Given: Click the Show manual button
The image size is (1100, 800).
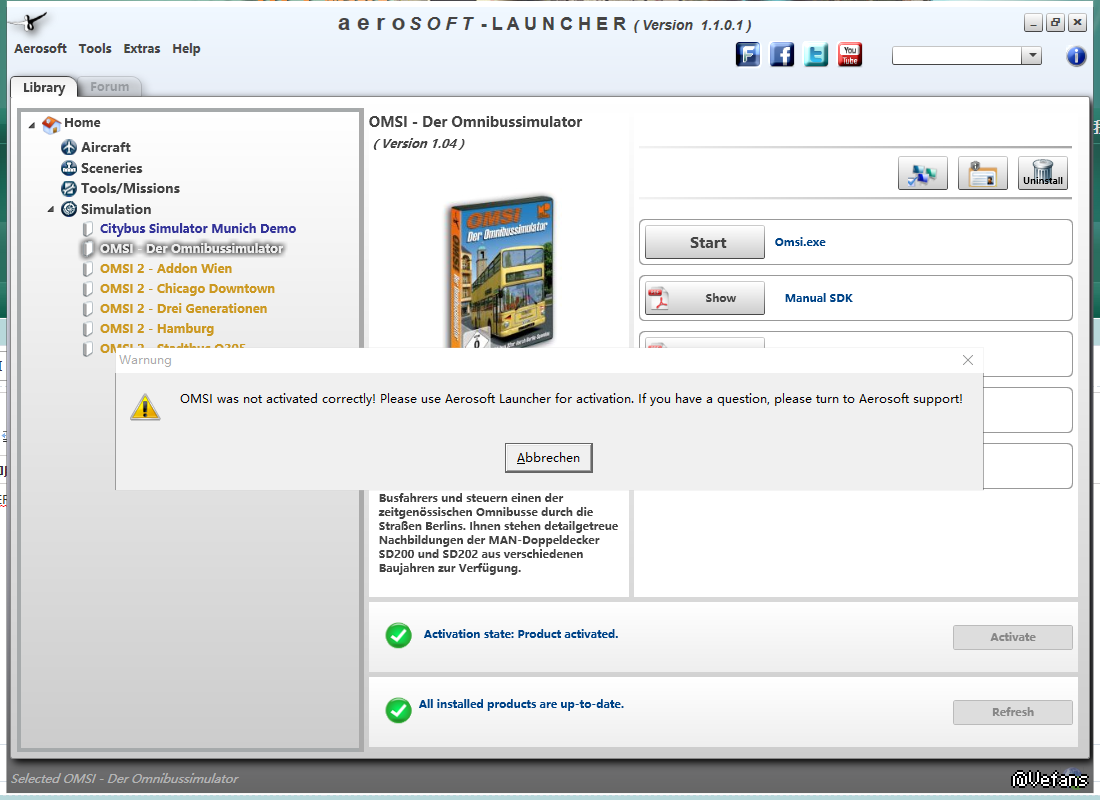Looking at the screenshot, I should 705,298.
